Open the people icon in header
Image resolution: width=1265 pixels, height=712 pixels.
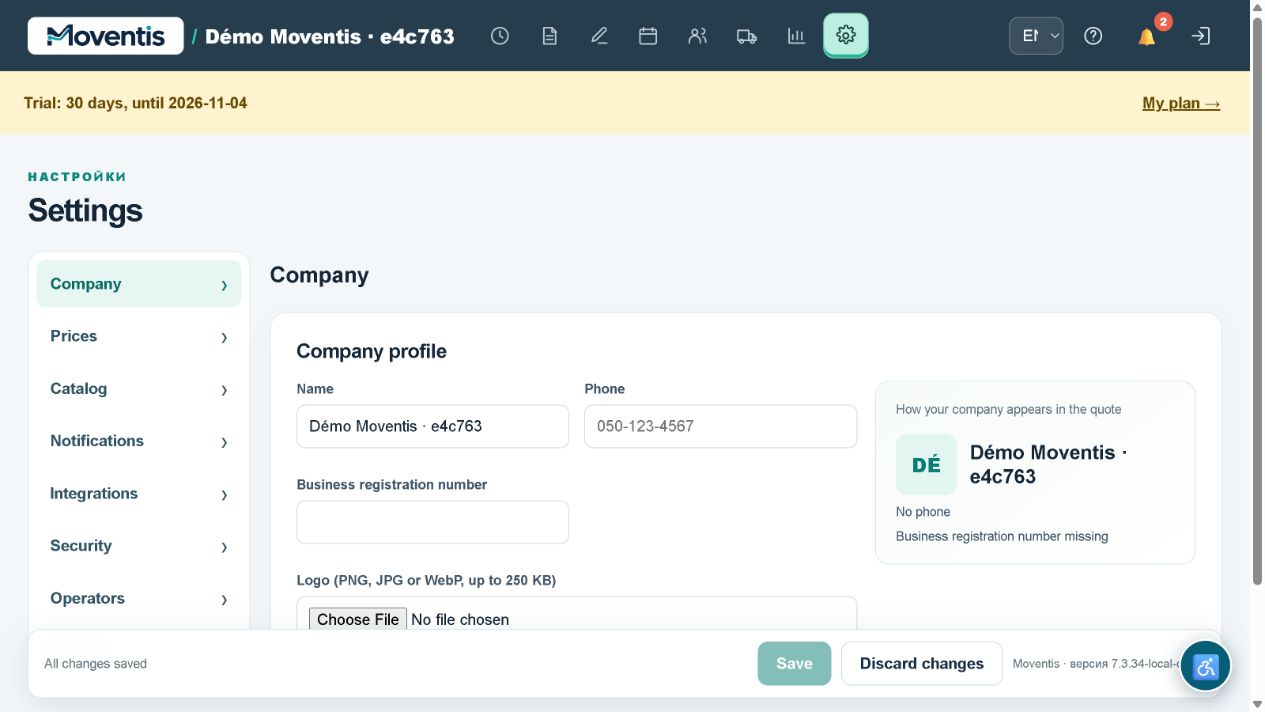click(698, 36)
